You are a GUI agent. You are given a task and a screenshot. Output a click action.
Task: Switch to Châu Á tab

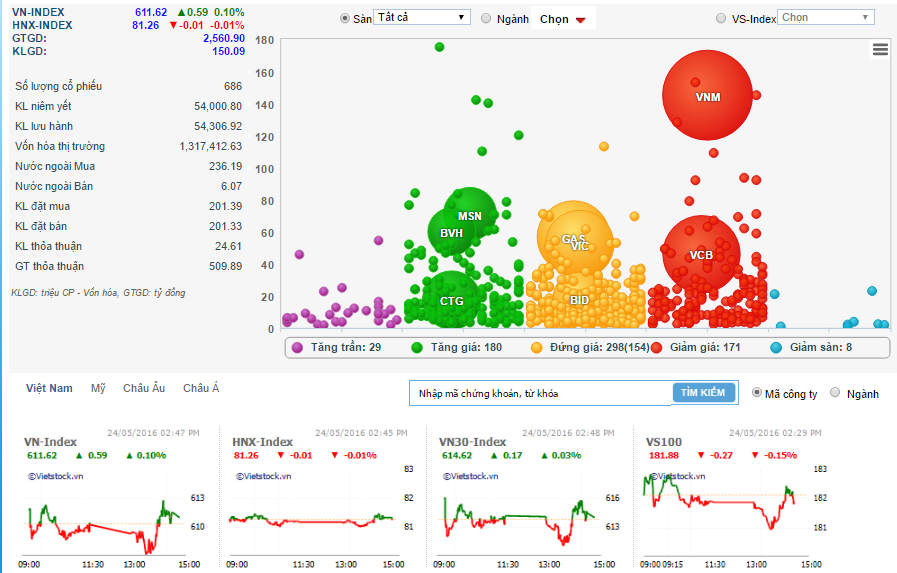tap(201, 388)
